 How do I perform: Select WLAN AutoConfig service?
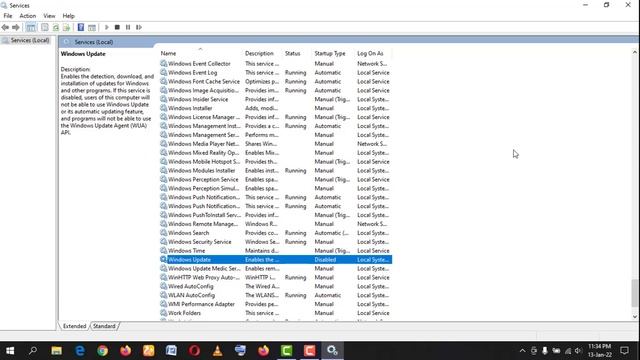pos(276,296)
